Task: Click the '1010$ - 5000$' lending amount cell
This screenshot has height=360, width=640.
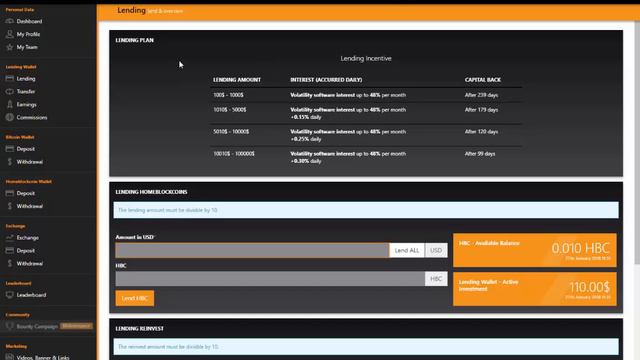Action: click(230, 110)
